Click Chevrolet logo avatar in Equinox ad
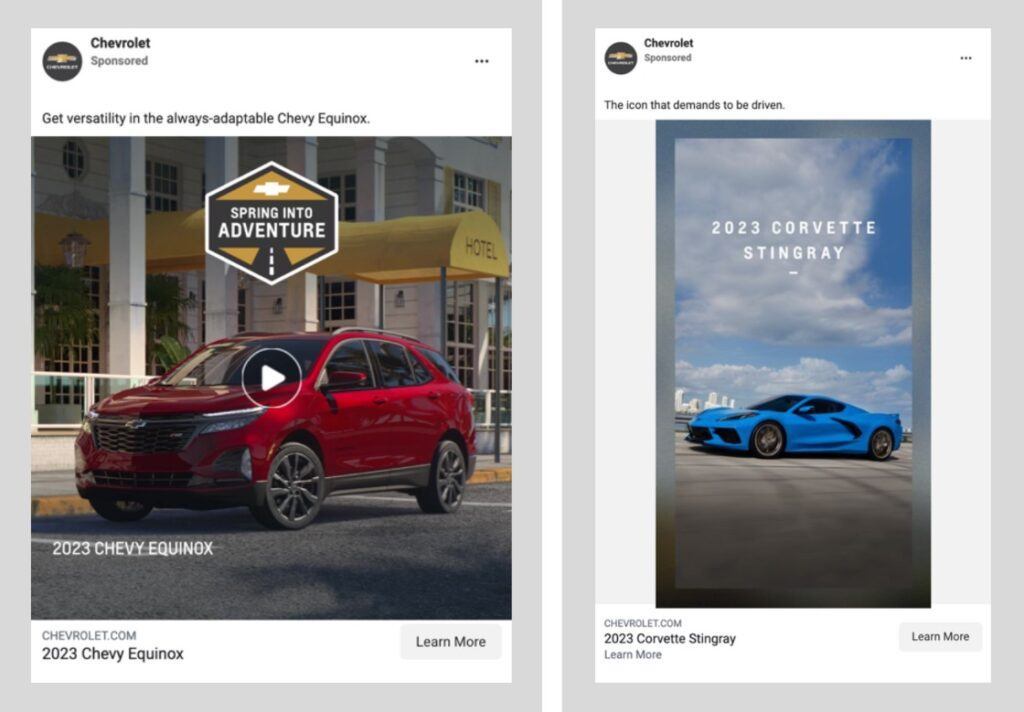This screenshot has height=712, width=1024. click(x=62, y=61)
